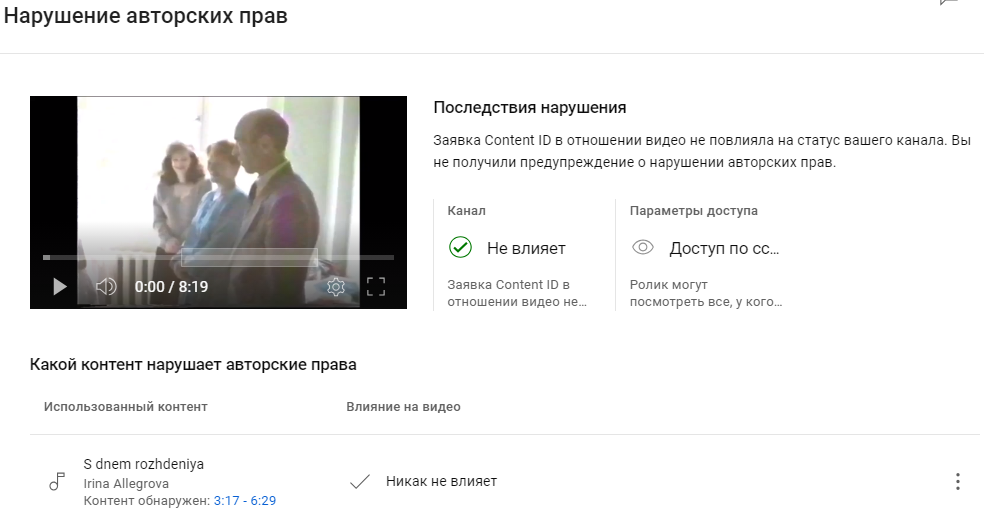The height and width of the screenshot is (528, 984).
Task: Play the video preview
Action: pos(60,287)
